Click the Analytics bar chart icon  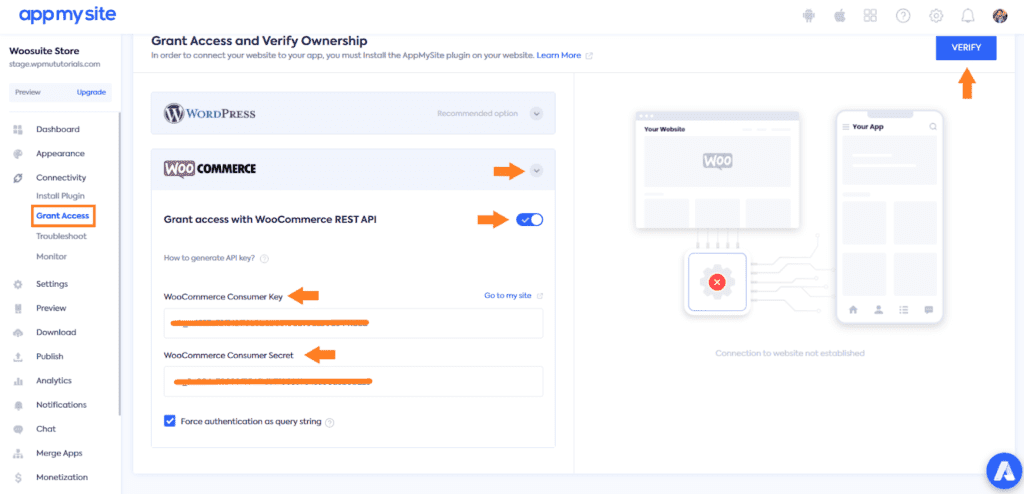point(18,381)
